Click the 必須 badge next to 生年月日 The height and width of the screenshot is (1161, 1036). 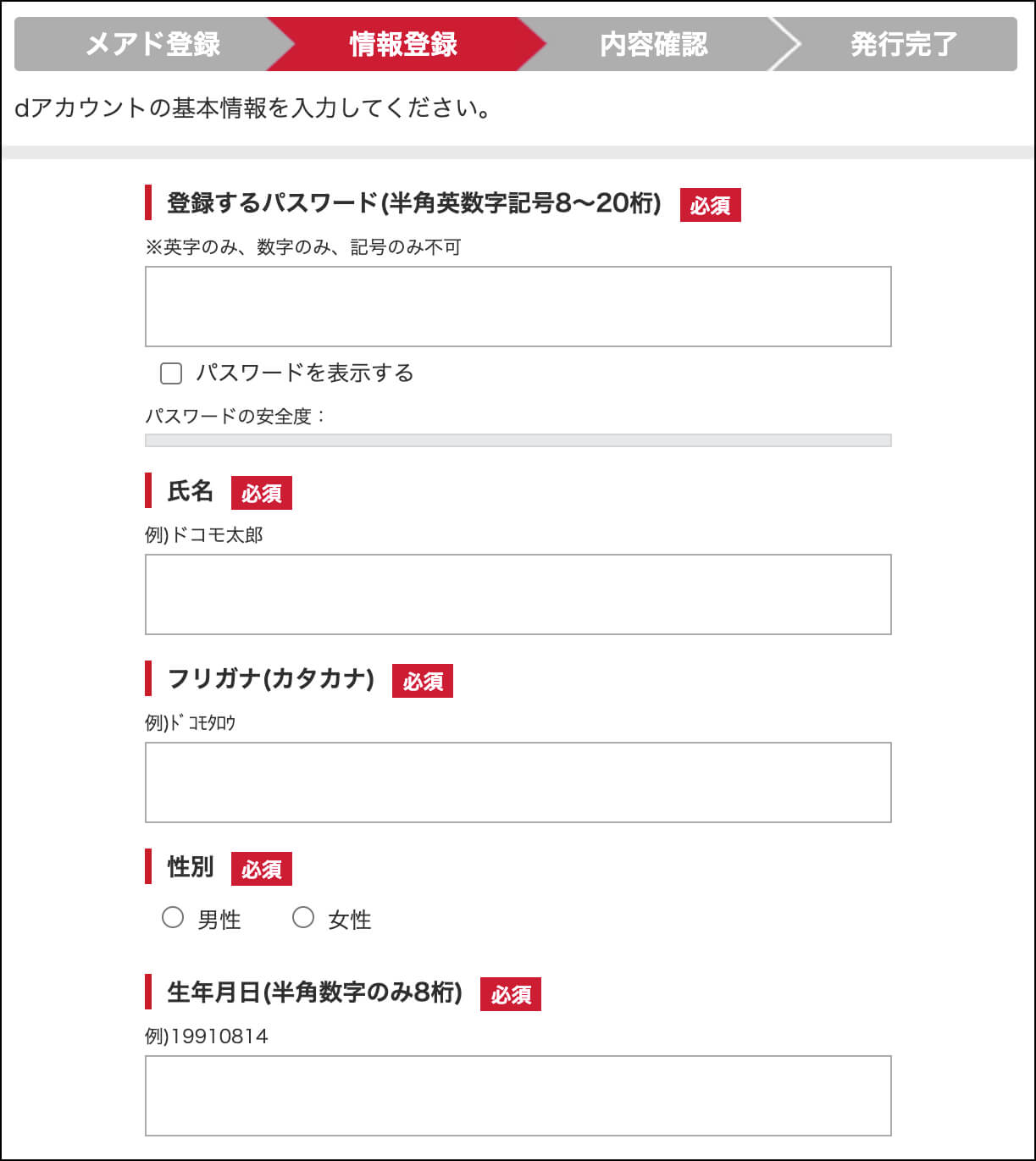click(x=511, y=994)
